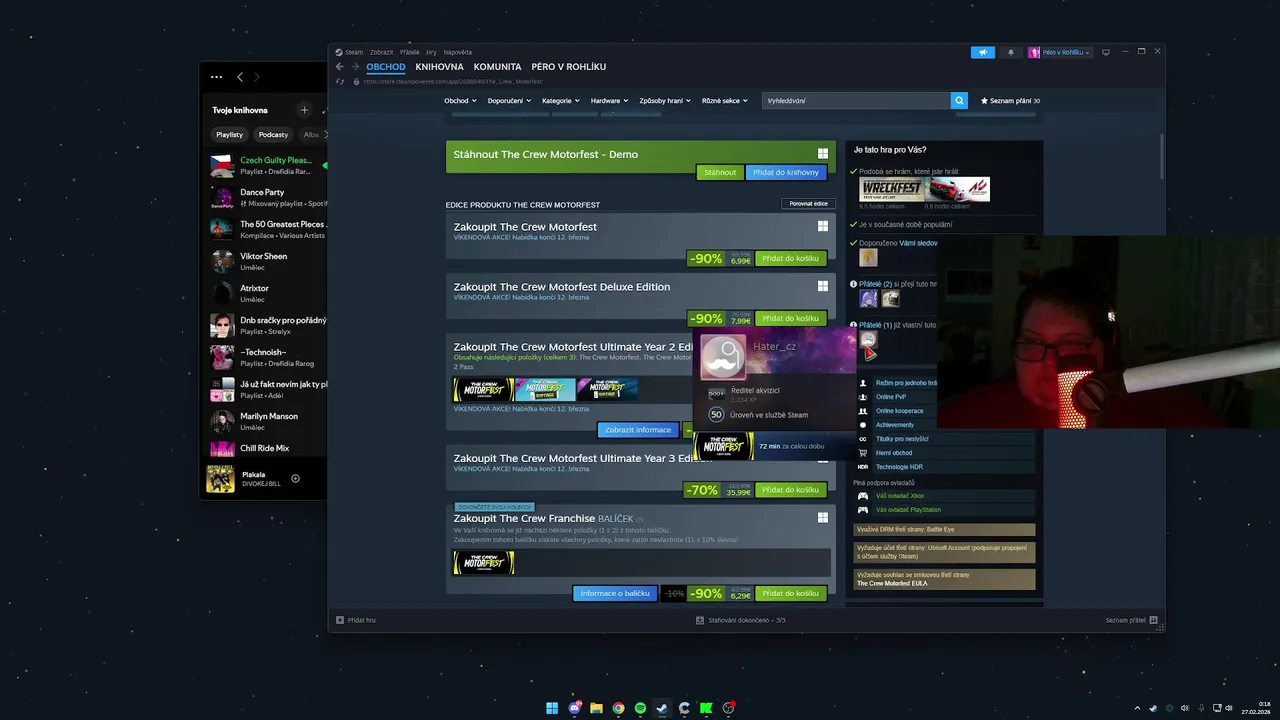The image size is (1280, 720).
Task: Select the OBCHOD tab
Action: pyautogui.click(x=385, y=67)
